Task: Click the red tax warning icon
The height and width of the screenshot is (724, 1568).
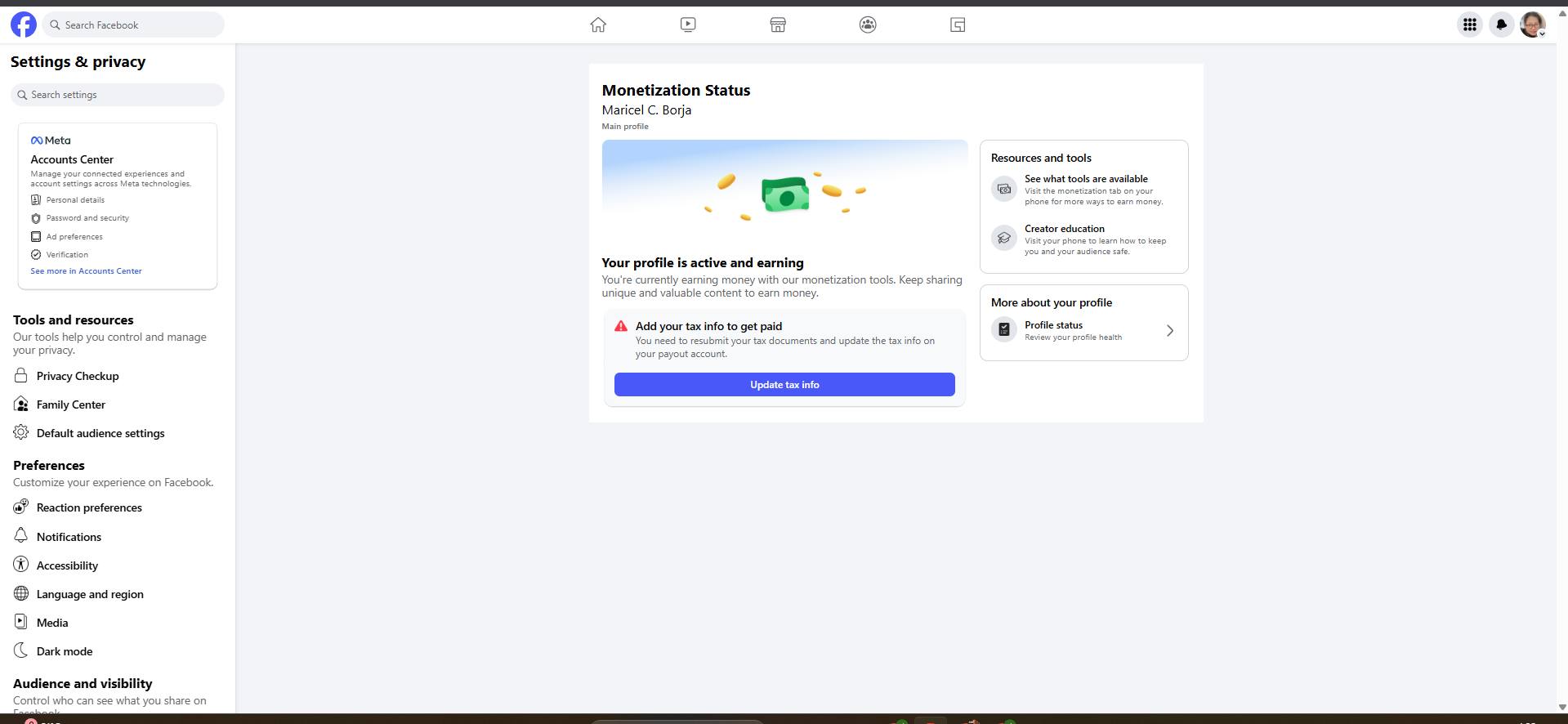Action: point(621,326)
